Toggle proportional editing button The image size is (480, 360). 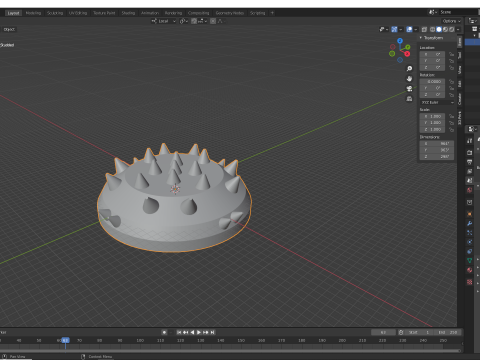(x=213, y=21)
